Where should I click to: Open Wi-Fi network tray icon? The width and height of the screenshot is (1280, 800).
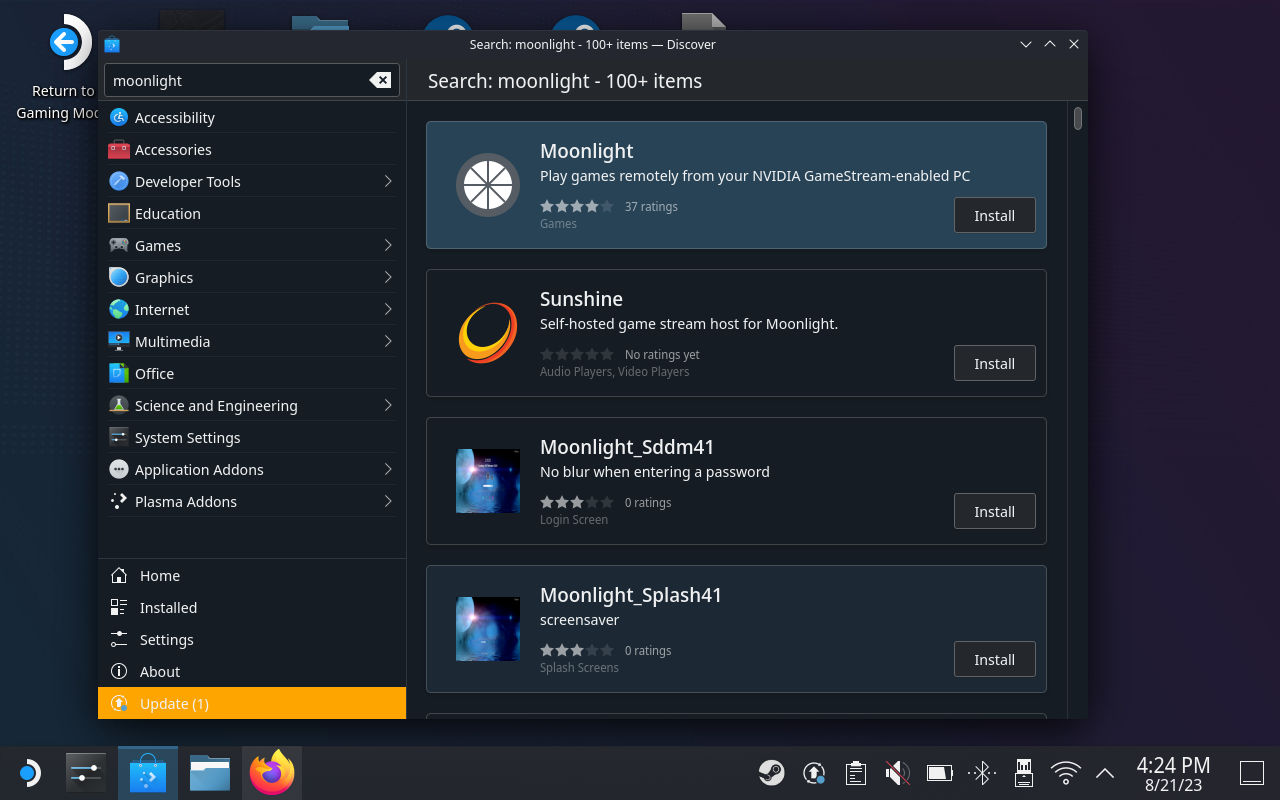tap(1066, 773)
